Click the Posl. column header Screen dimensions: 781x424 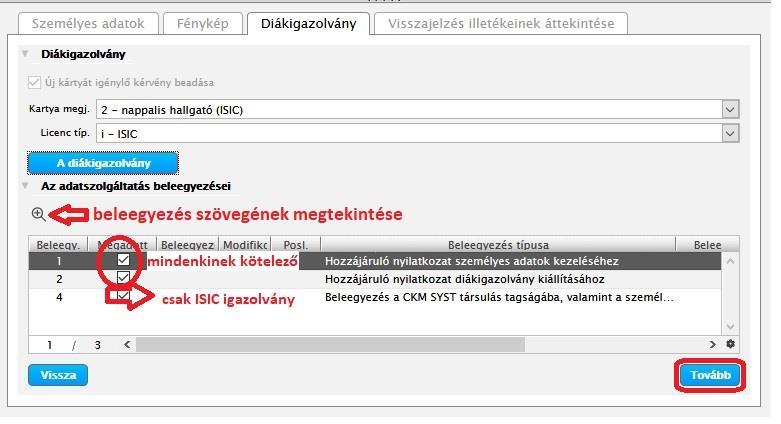(295, 245)
